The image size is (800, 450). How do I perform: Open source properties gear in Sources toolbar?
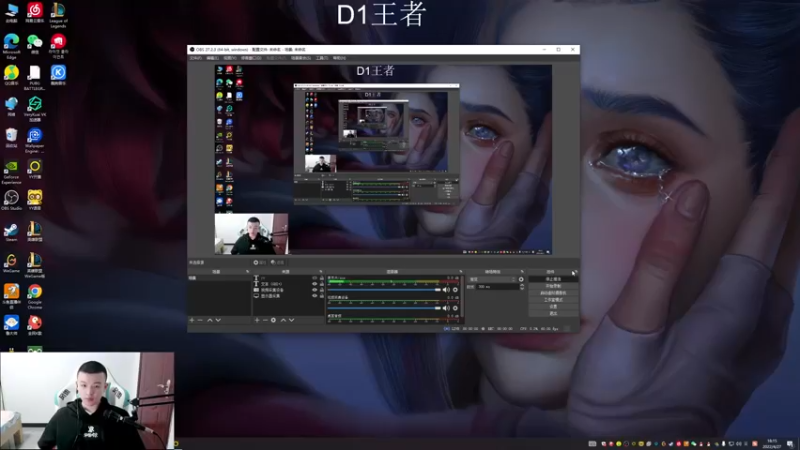click(273, 320)
